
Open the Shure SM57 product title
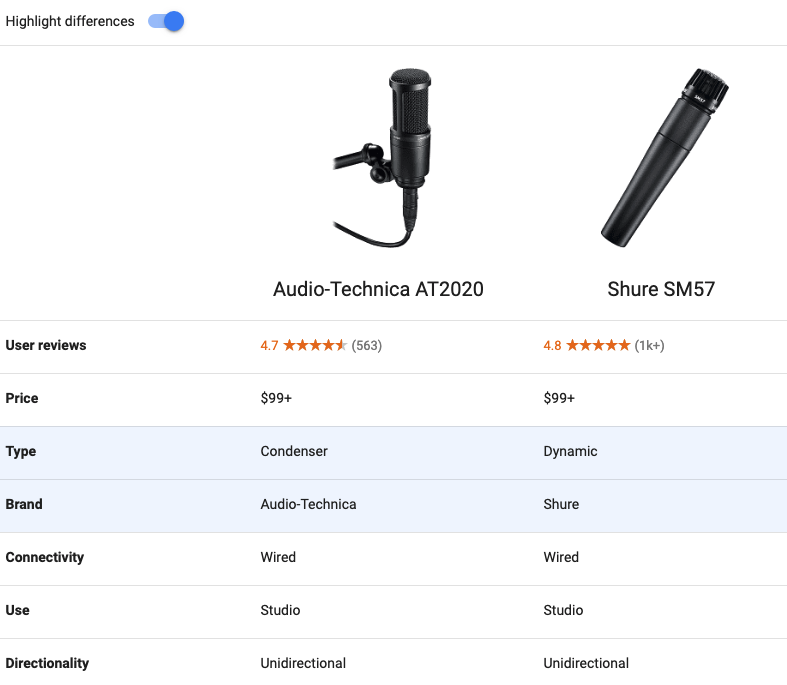(661, 289)
